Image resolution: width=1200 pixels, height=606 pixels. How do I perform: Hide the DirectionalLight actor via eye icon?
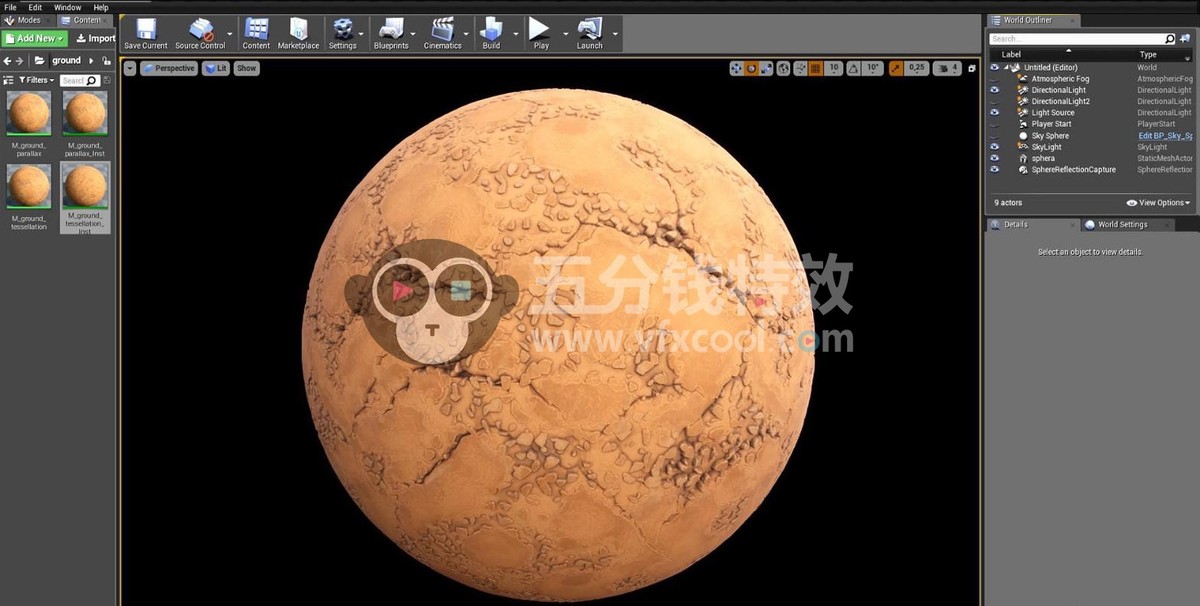994,90
